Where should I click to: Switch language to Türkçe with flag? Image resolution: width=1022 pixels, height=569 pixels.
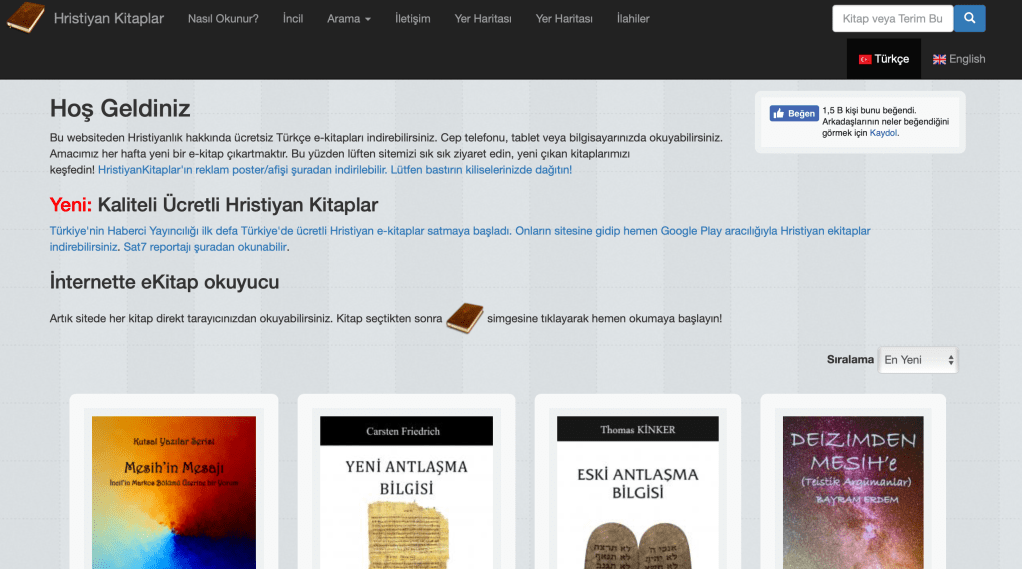click(x=884, y=59)
